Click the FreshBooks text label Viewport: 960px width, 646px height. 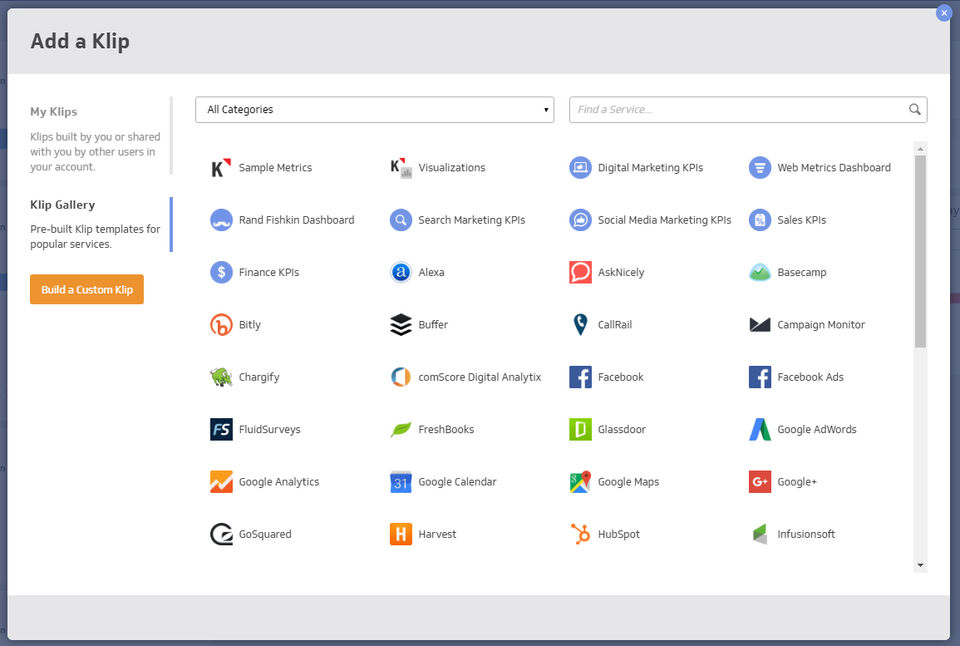click(446, 429)
